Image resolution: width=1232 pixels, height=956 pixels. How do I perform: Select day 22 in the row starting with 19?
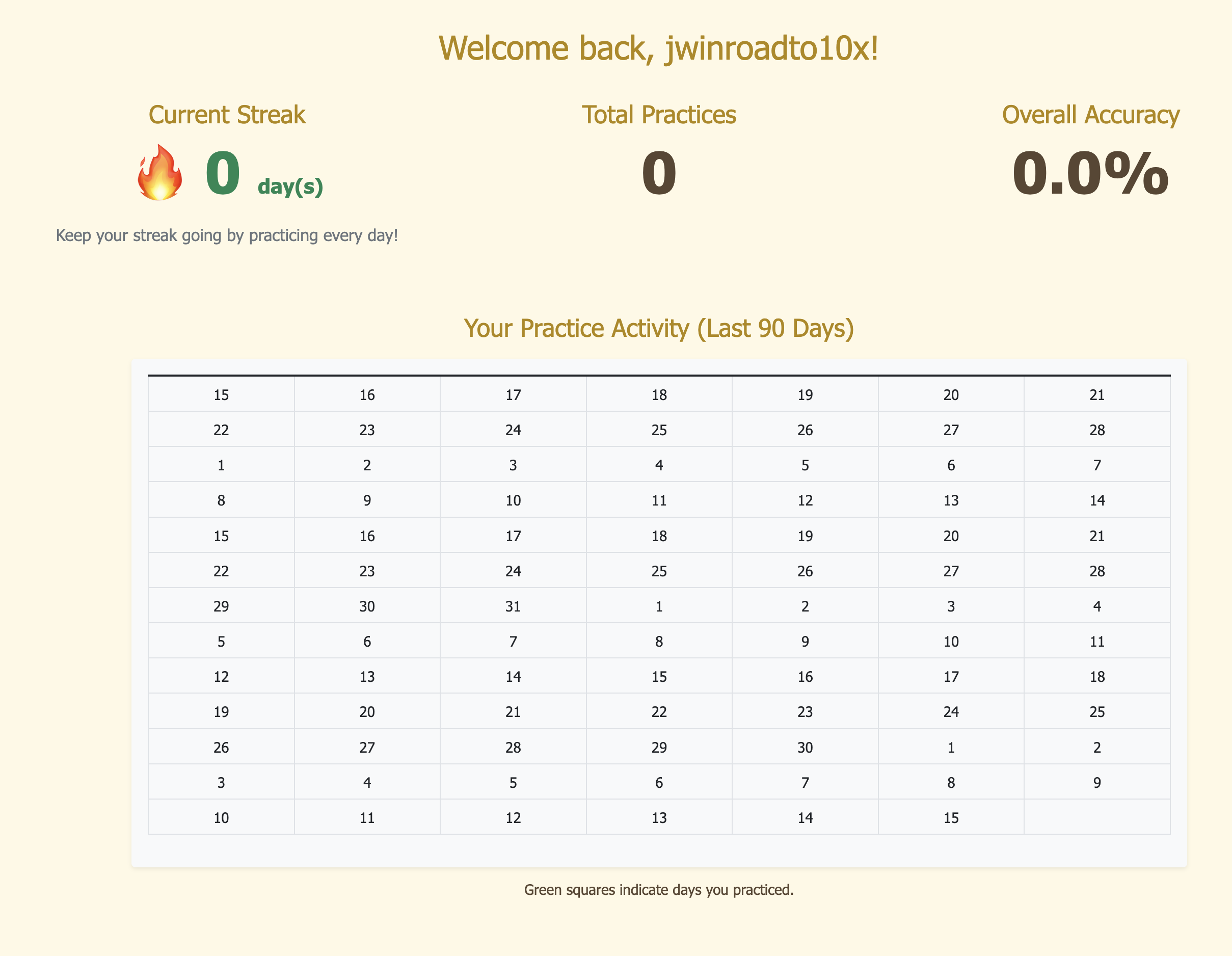659,711
